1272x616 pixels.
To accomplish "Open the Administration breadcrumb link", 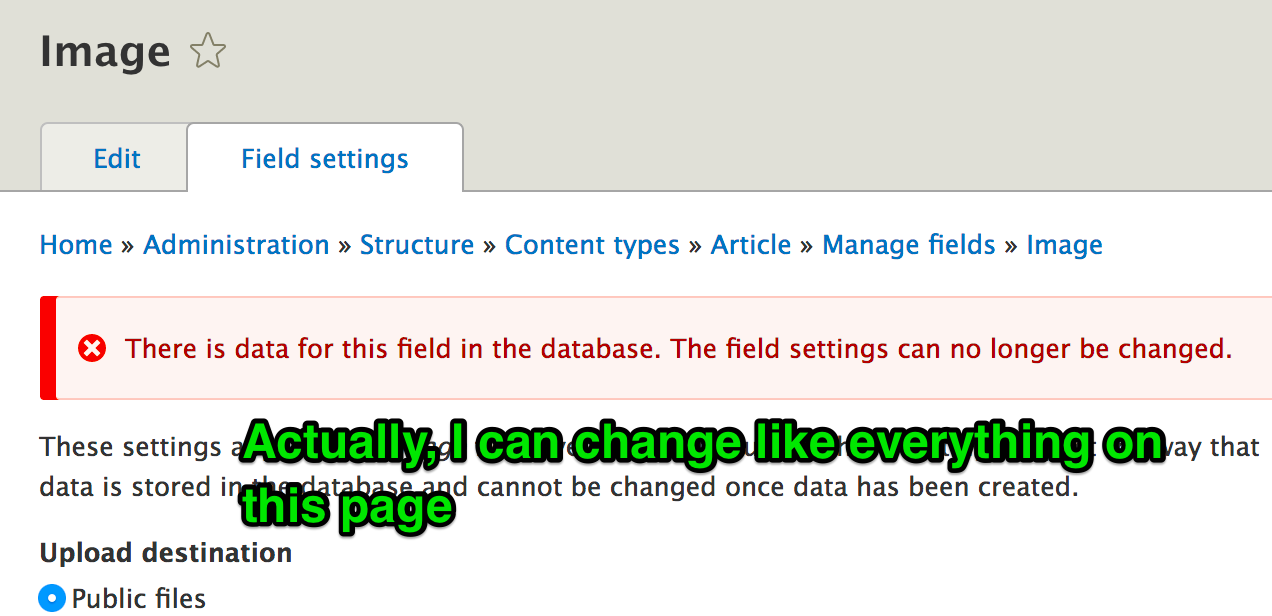I will tap(236, 245).
